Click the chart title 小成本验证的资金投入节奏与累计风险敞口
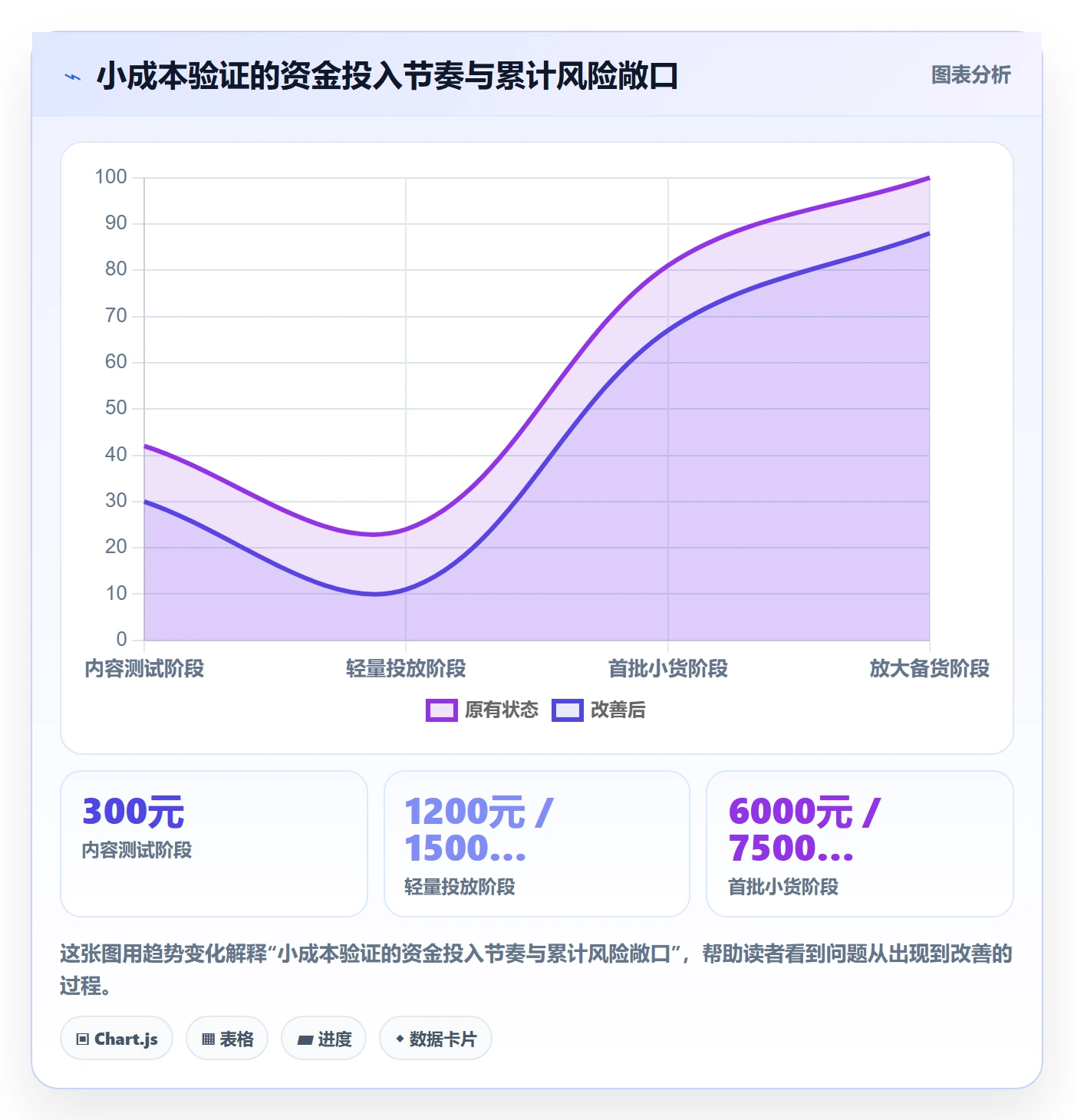The image size is (1074, 1120). [x=387, y=77]
